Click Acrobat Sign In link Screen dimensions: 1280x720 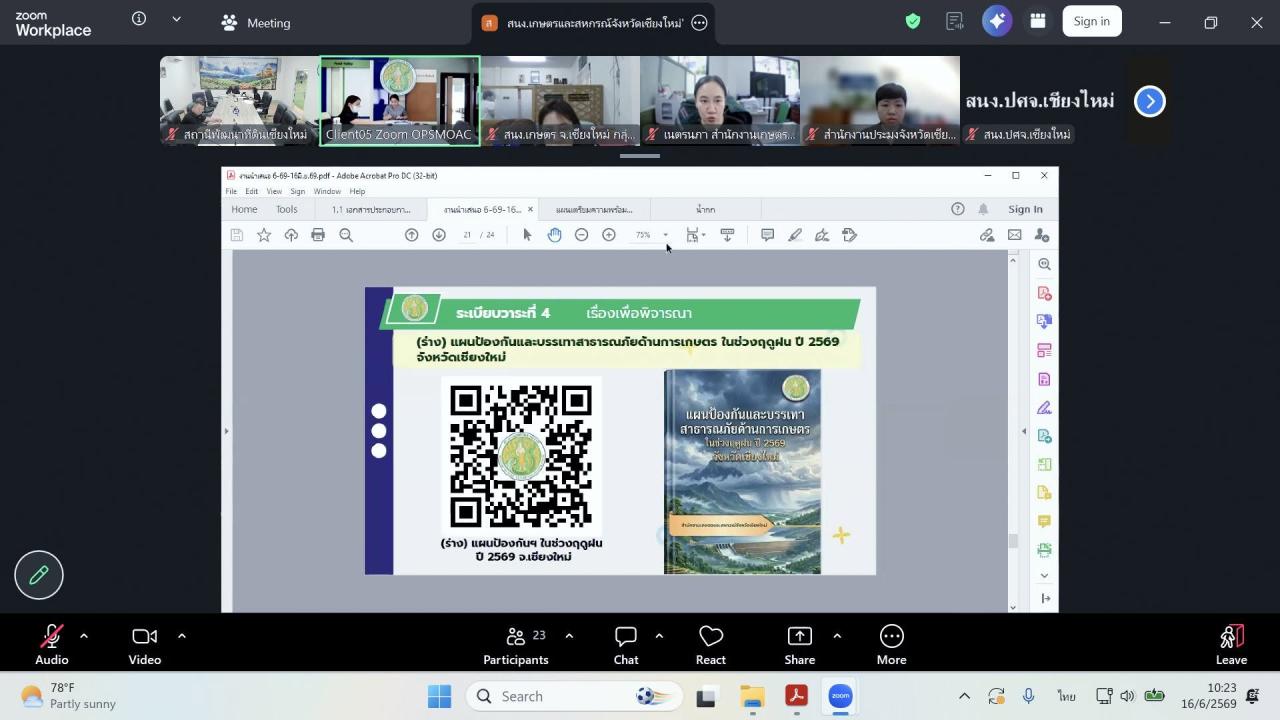(1025, 209)
